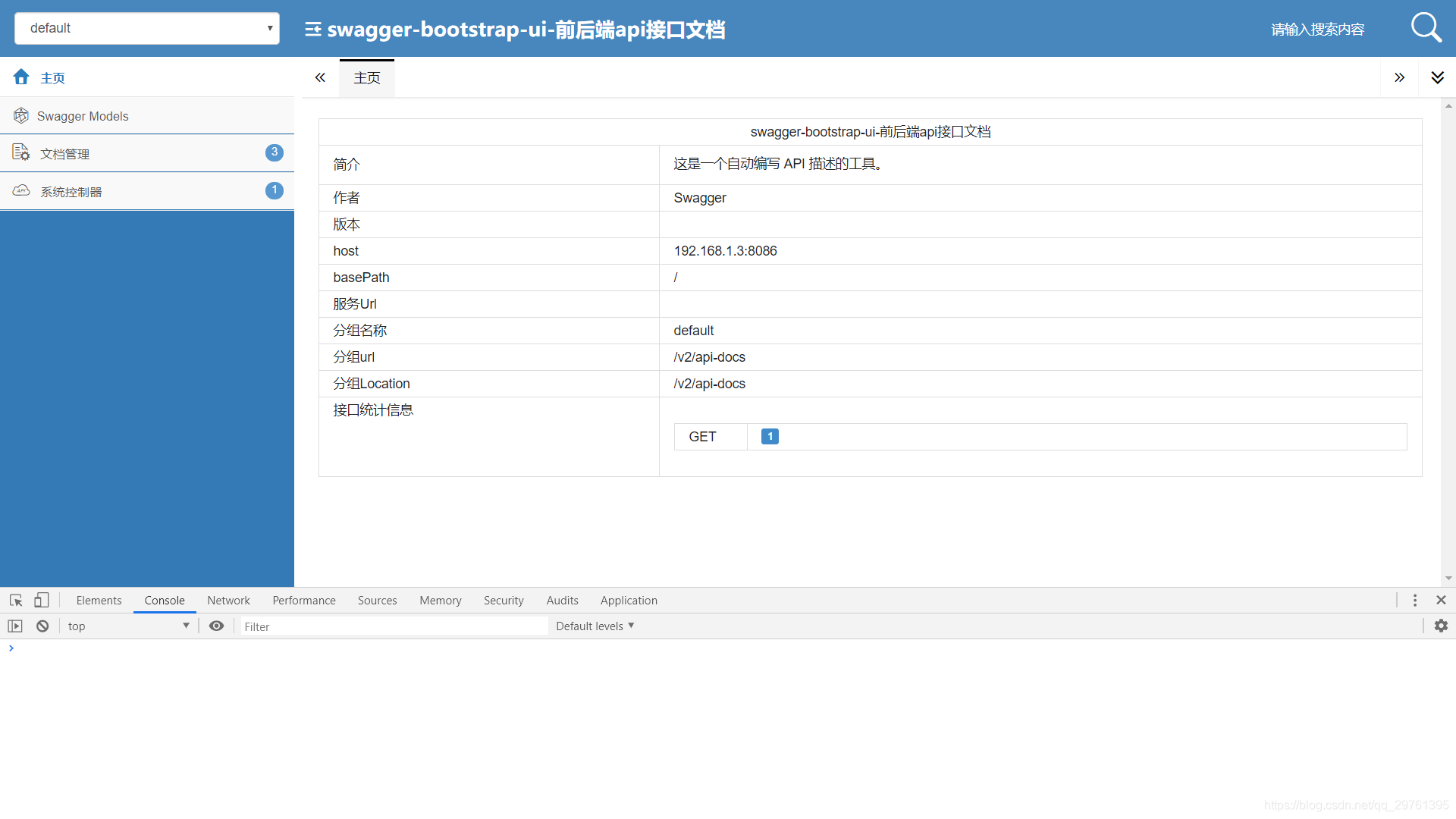The image size is (1456, 819).
Task: Click the 分组名称 value default
Action: pos(693,331)
